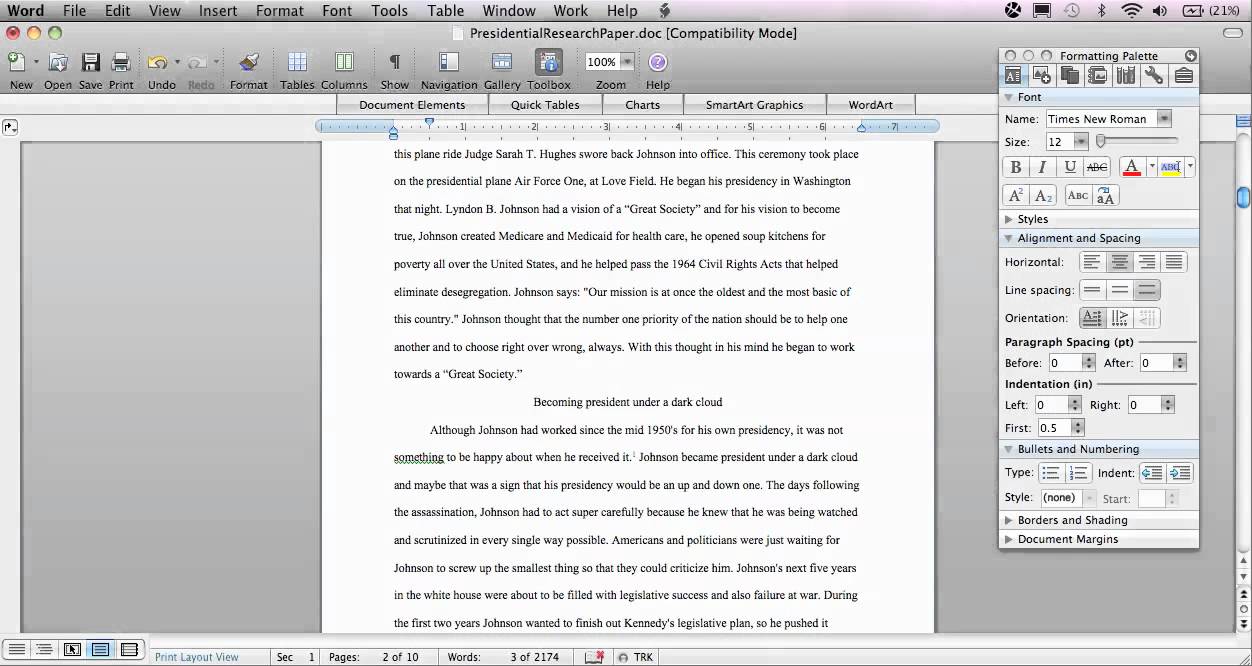Switch to the Document Elements tab
This screenshot has width=1252, height=666.
click(412, 105)
